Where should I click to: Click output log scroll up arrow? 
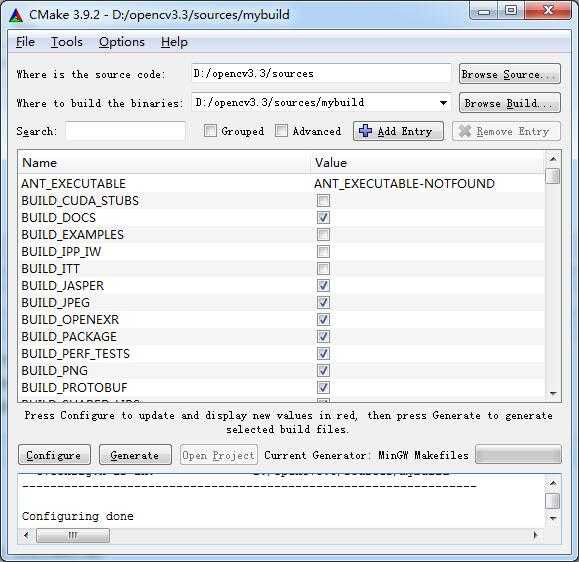[553, 483]
